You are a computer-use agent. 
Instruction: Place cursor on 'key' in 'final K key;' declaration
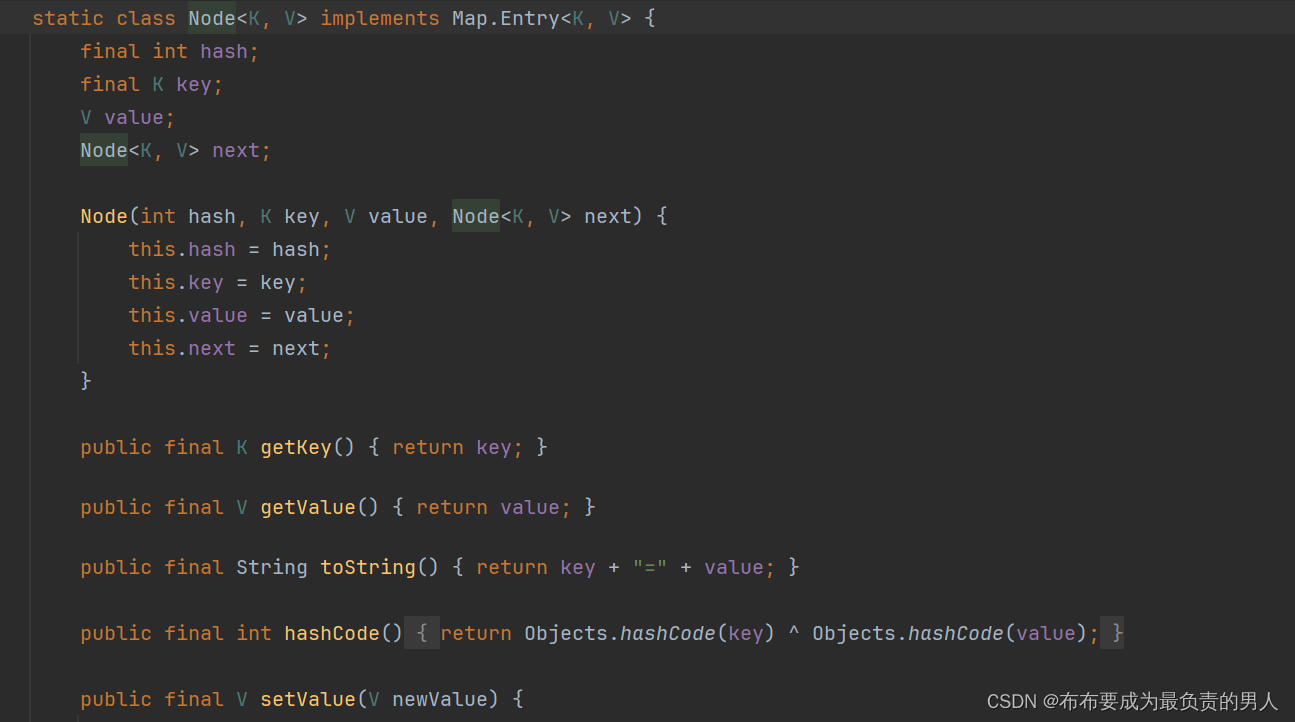pyautogui.click(x=194, y=84)
